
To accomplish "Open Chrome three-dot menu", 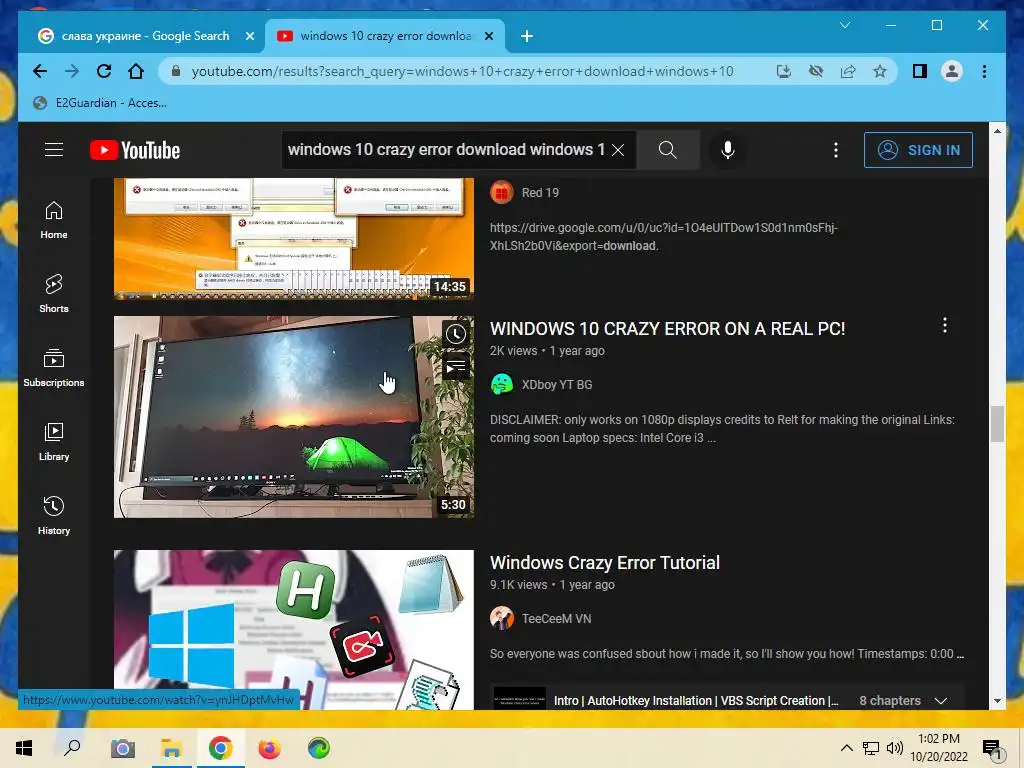I will click(984, 71).
